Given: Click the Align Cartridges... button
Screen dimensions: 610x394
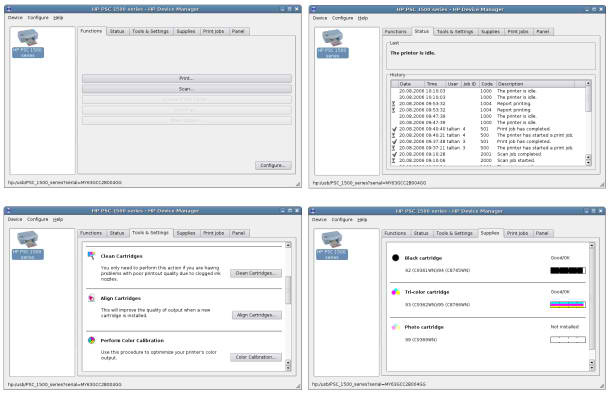Looking at the screenshot, I should click(257, 315).
